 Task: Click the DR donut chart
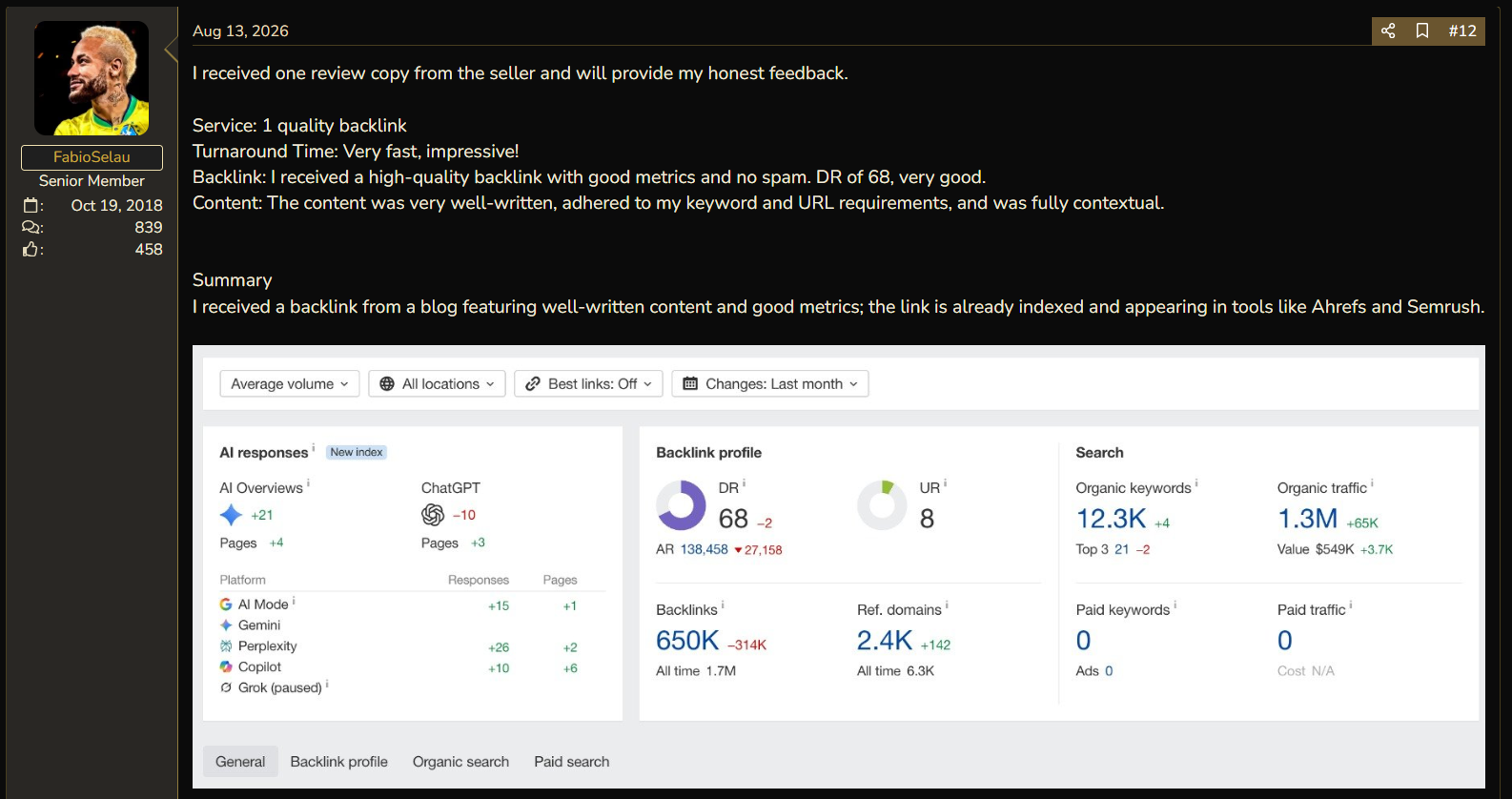pyautogui.click(x=681, y=505)
